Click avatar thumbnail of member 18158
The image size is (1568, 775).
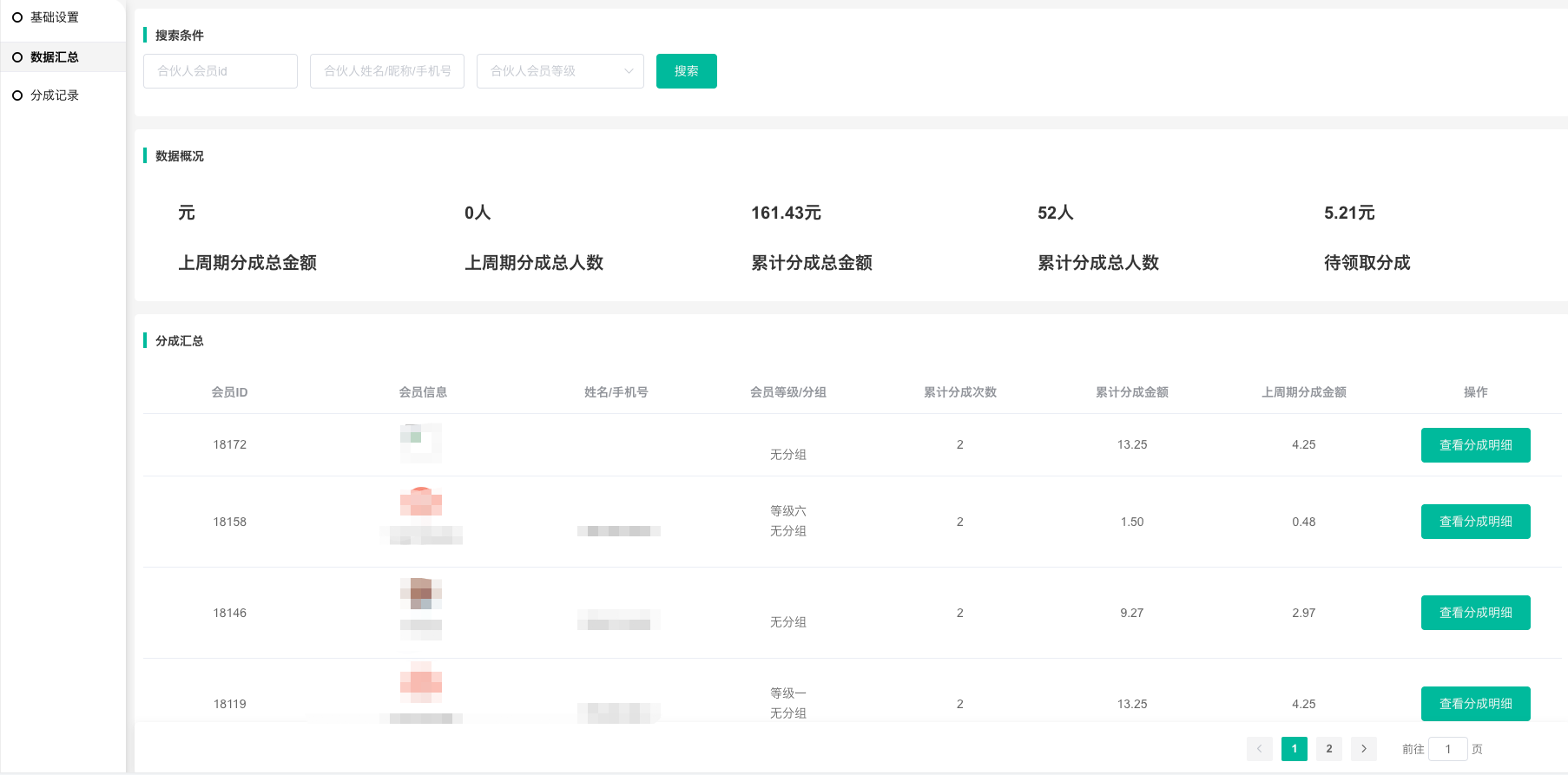[x=421, y=502]
